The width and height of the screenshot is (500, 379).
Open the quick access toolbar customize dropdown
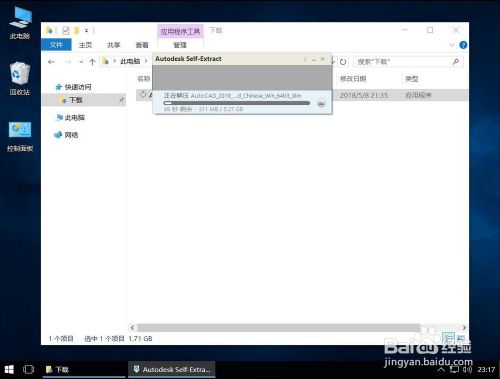86,31
